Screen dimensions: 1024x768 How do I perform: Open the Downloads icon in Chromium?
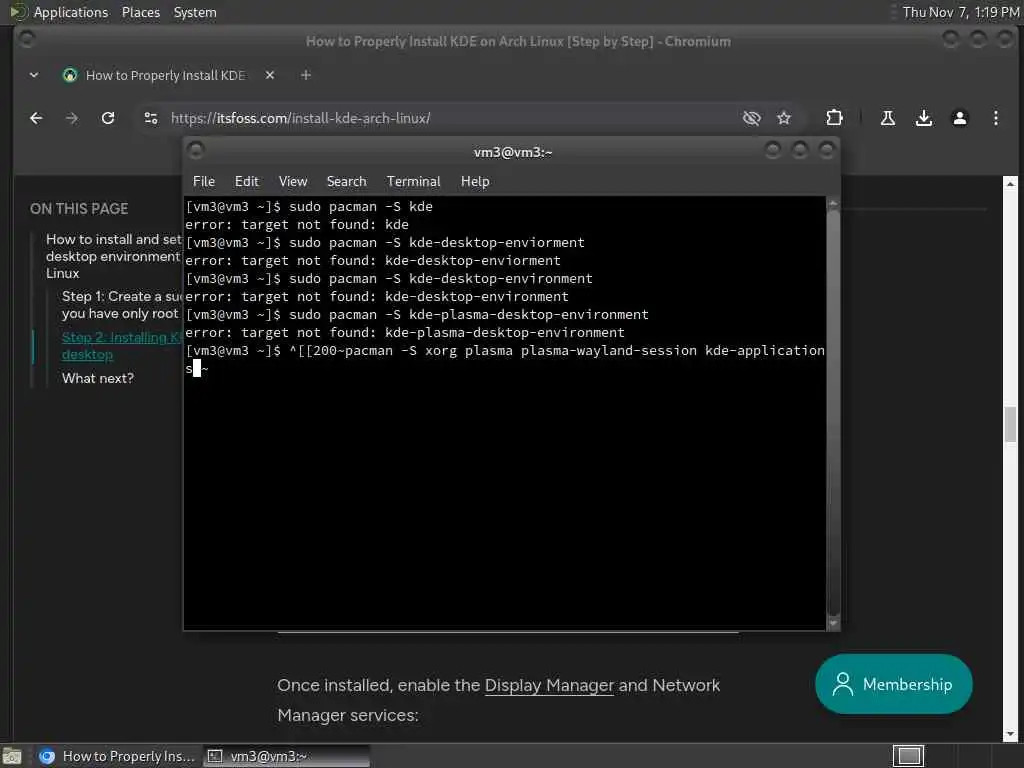coord(923,118)
